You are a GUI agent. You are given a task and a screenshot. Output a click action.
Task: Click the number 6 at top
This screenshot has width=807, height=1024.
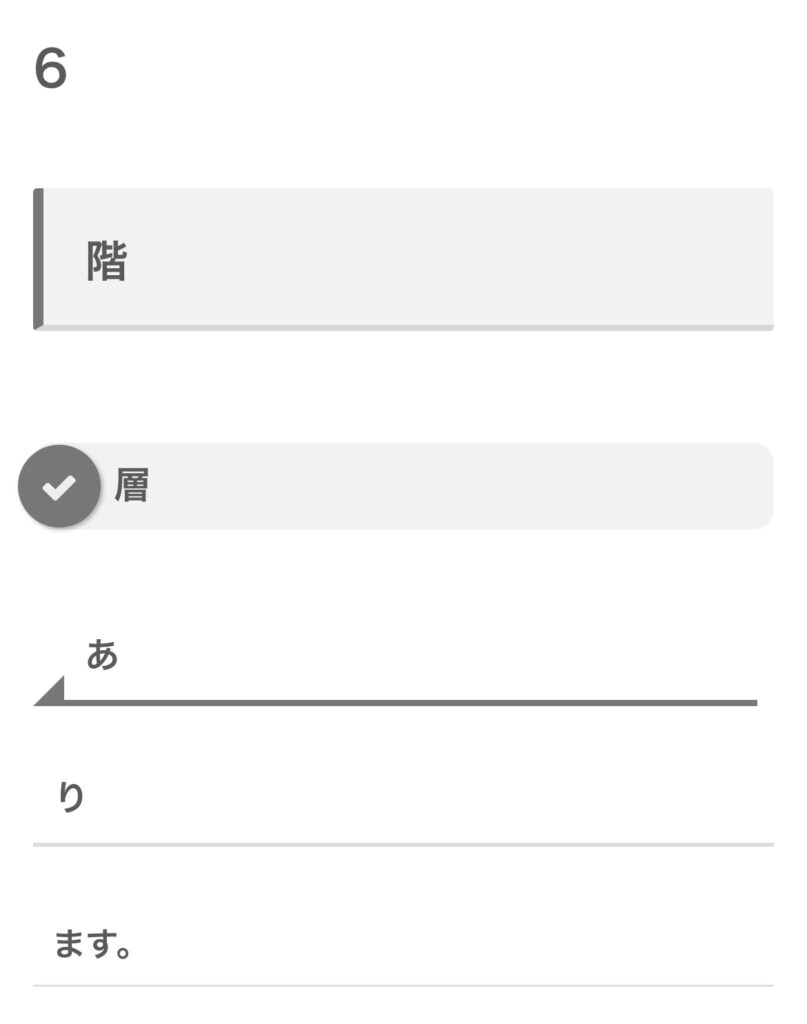pos(51,69)
